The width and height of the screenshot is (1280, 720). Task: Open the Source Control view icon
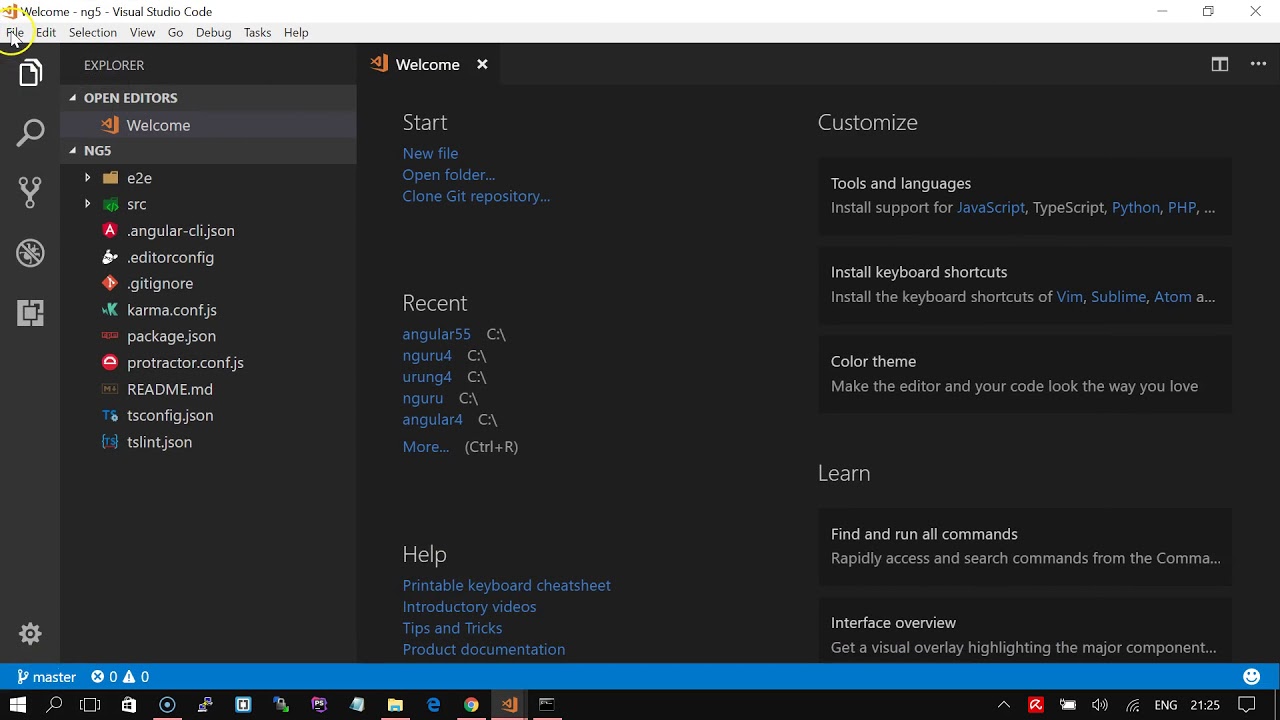(x=30, y=192)
